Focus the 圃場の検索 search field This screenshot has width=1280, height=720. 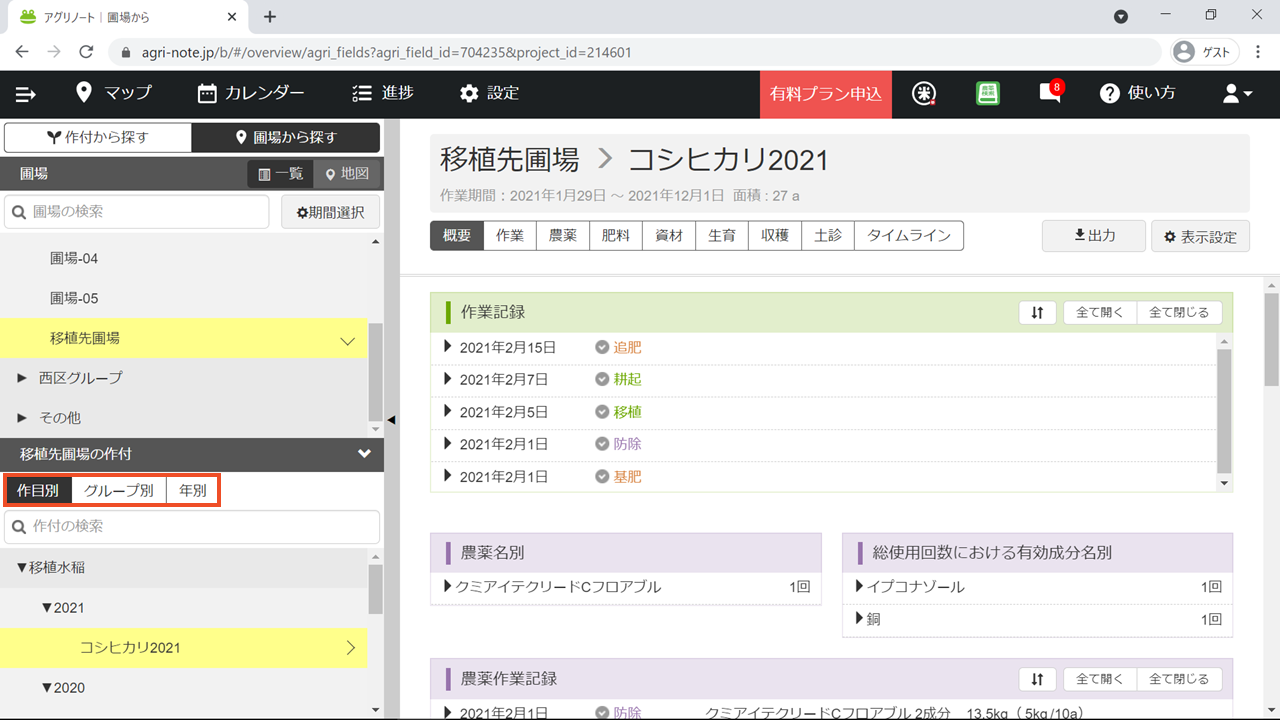(137, 212)
